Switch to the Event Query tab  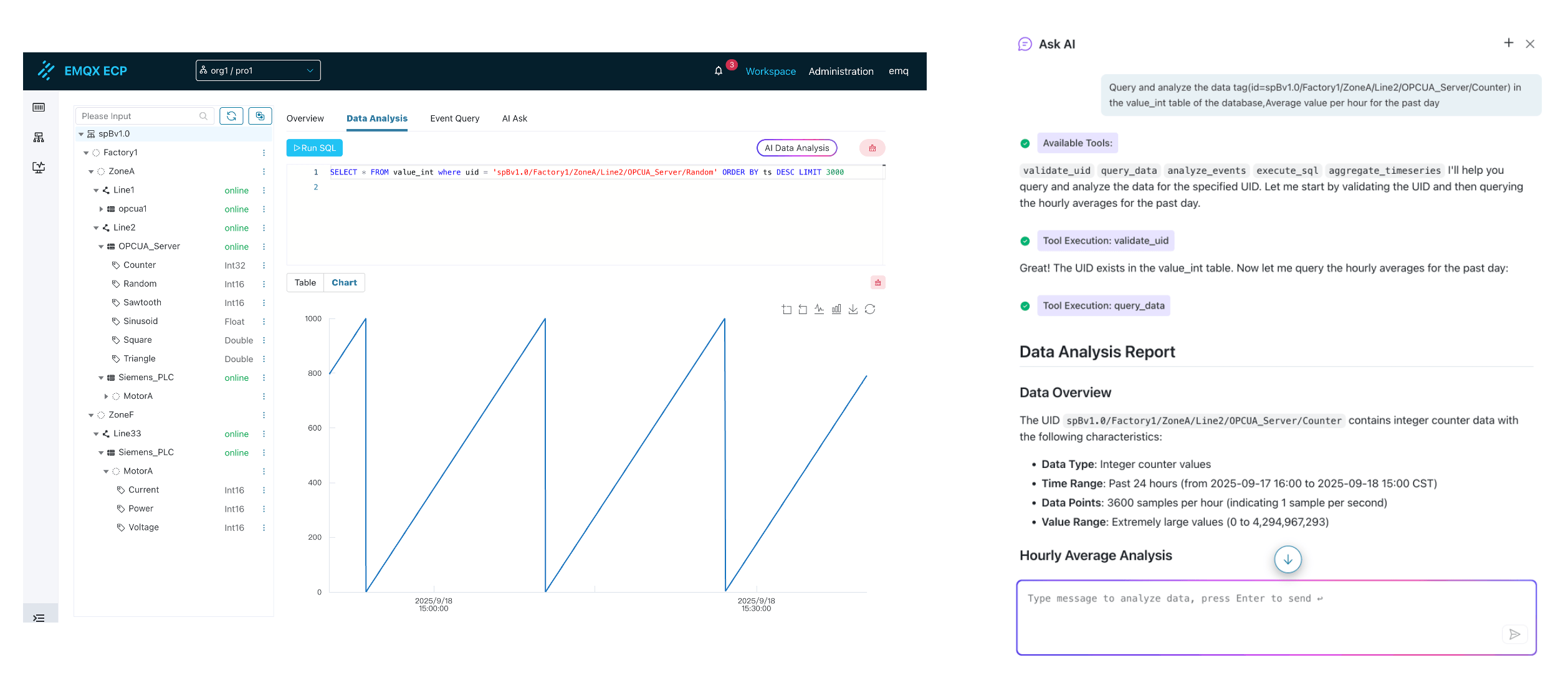454,118
